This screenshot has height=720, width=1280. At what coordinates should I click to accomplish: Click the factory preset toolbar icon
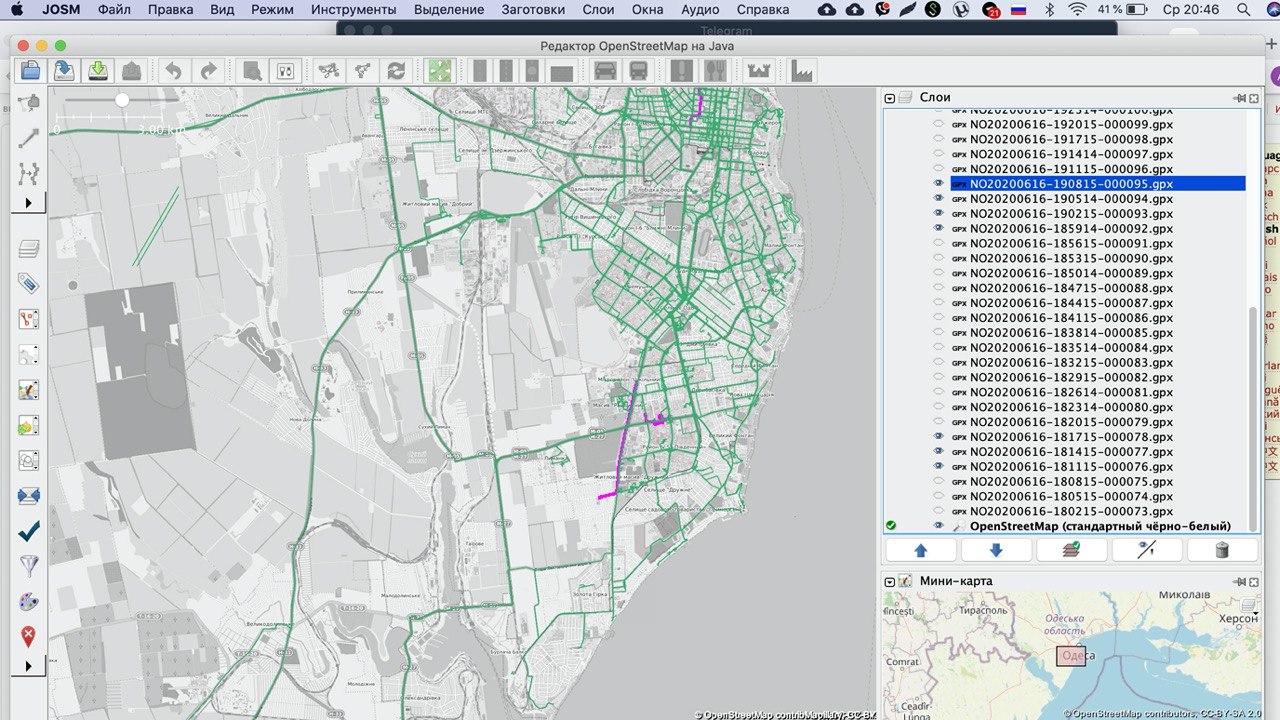[801, 71]
